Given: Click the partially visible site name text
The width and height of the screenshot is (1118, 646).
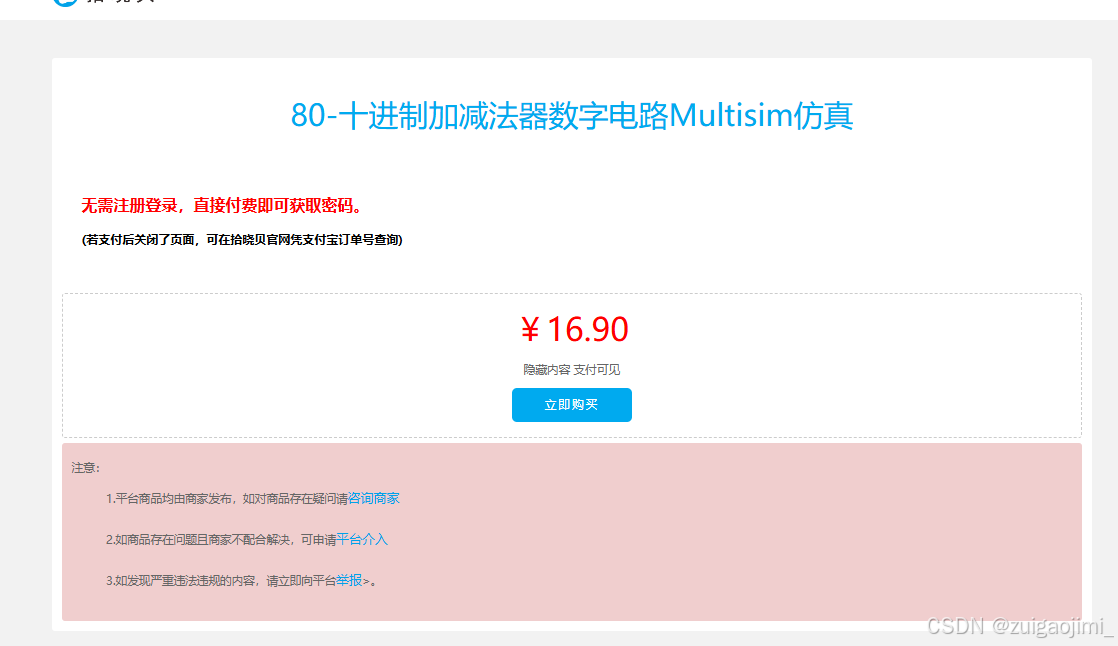Looking at the screenshot, I should [120, 1].
